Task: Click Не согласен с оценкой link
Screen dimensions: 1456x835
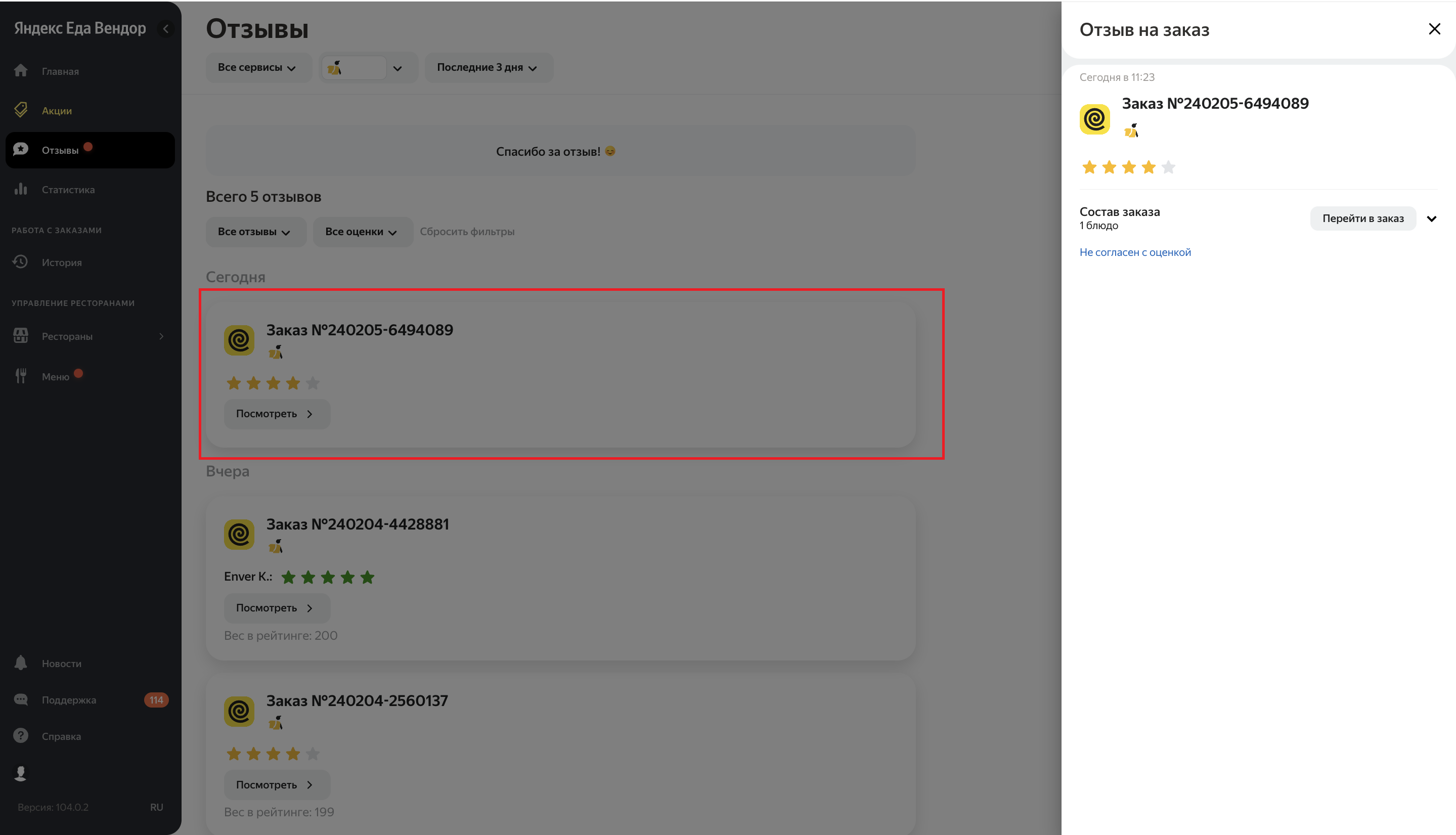Action: pyautogui.click(x=1135, y=252)
